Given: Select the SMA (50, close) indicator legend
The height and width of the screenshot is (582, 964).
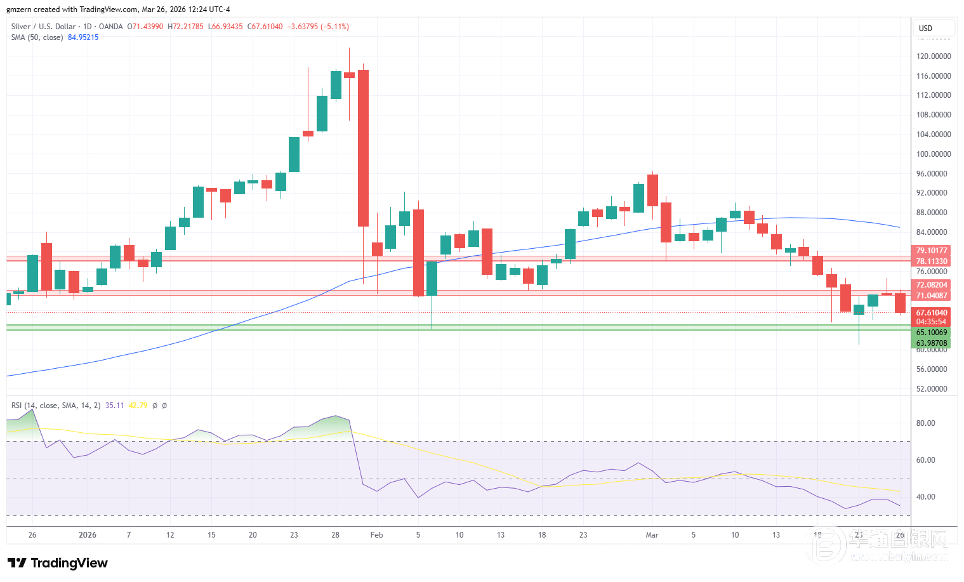Looking at the screenshot, I should [35, 38].
